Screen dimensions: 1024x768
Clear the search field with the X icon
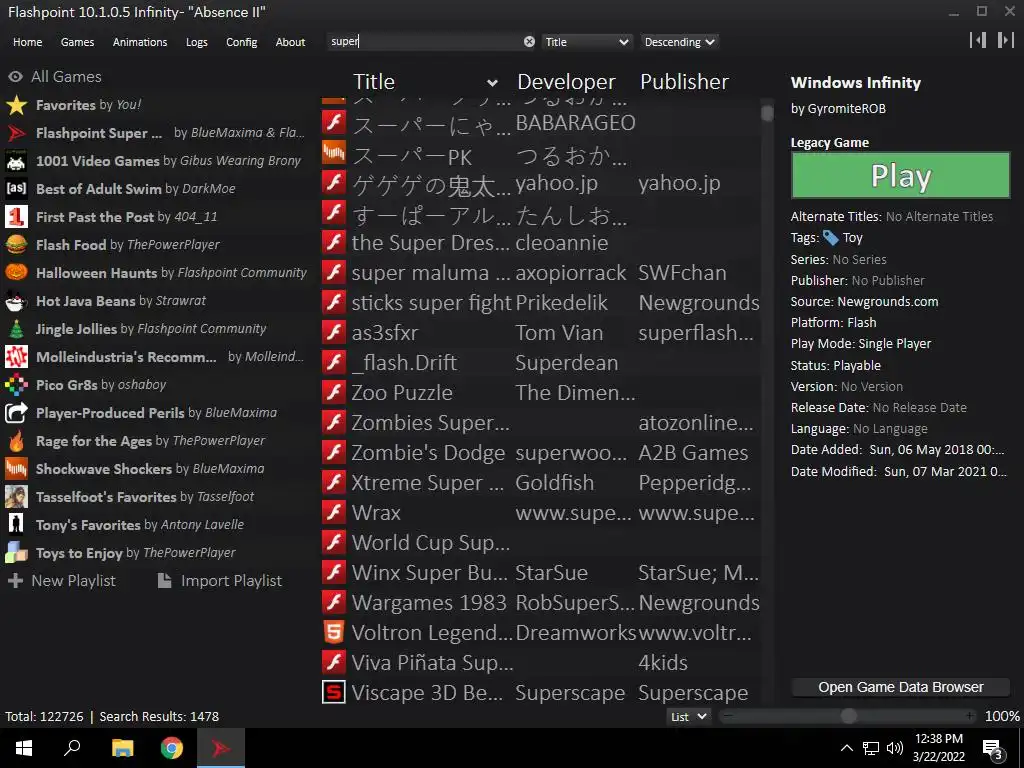[529, 42]
